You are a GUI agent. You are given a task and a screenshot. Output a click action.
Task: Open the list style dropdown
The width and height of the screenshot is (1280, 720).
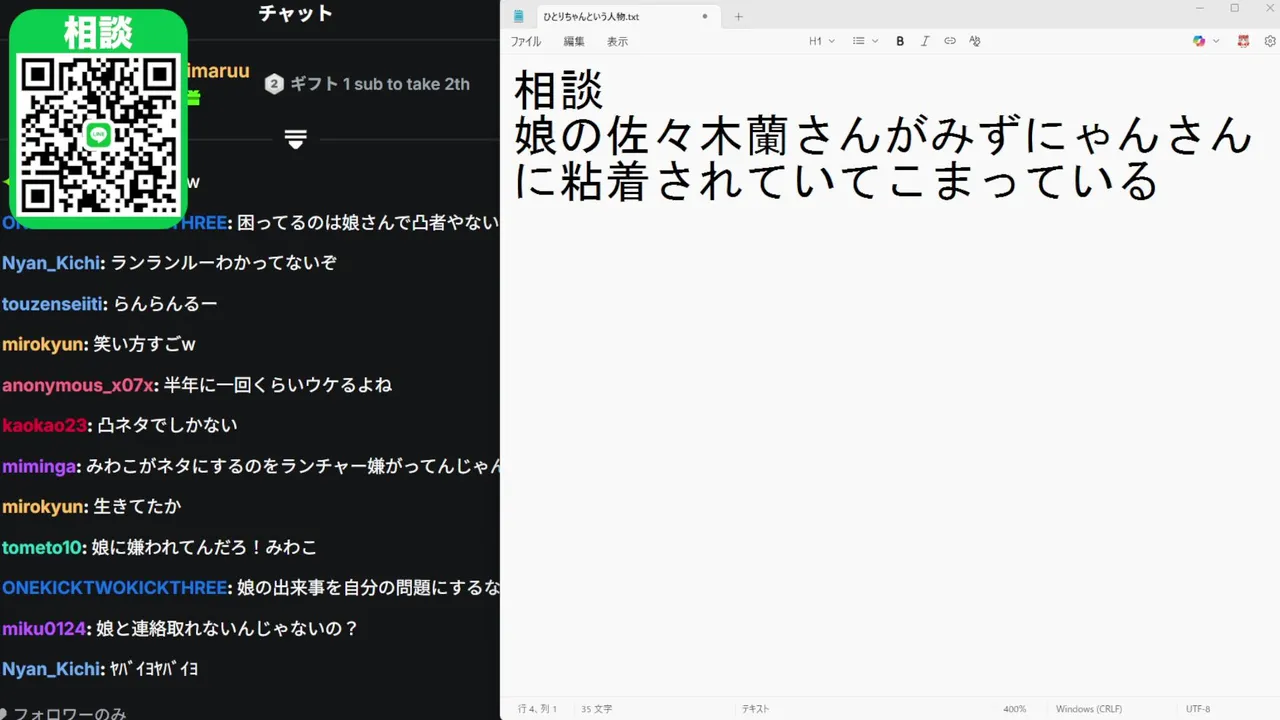(x=865, y=41)
